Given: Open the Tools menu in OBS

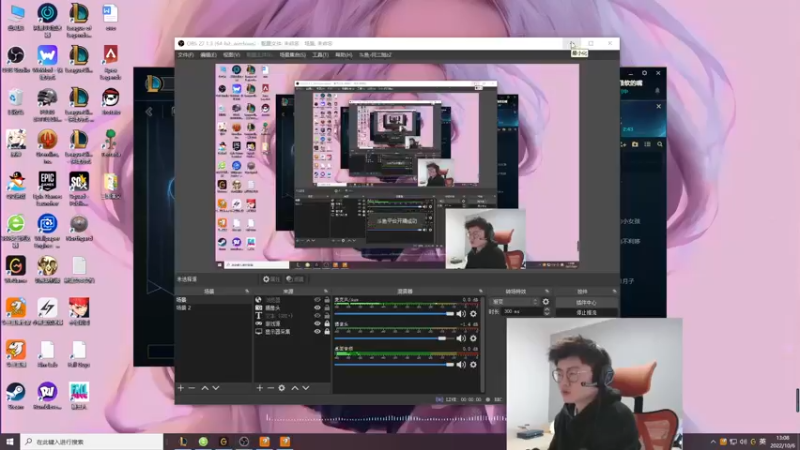Looking at the screenshot, I should point(320,55).
